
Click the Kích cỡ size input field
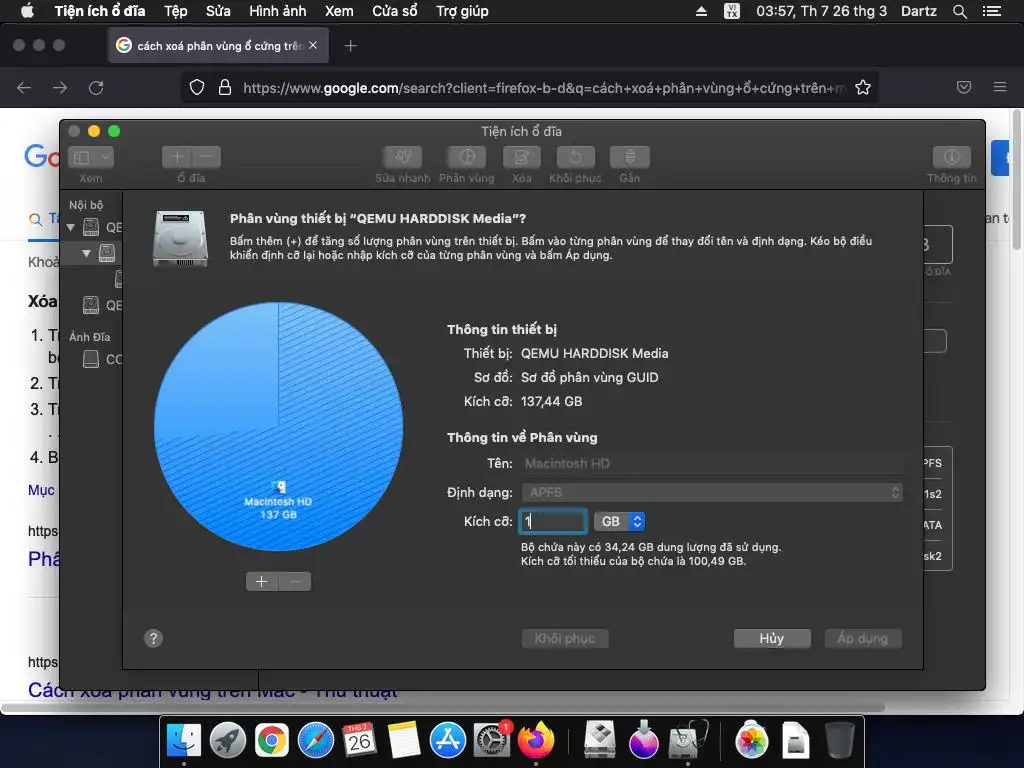553,521
